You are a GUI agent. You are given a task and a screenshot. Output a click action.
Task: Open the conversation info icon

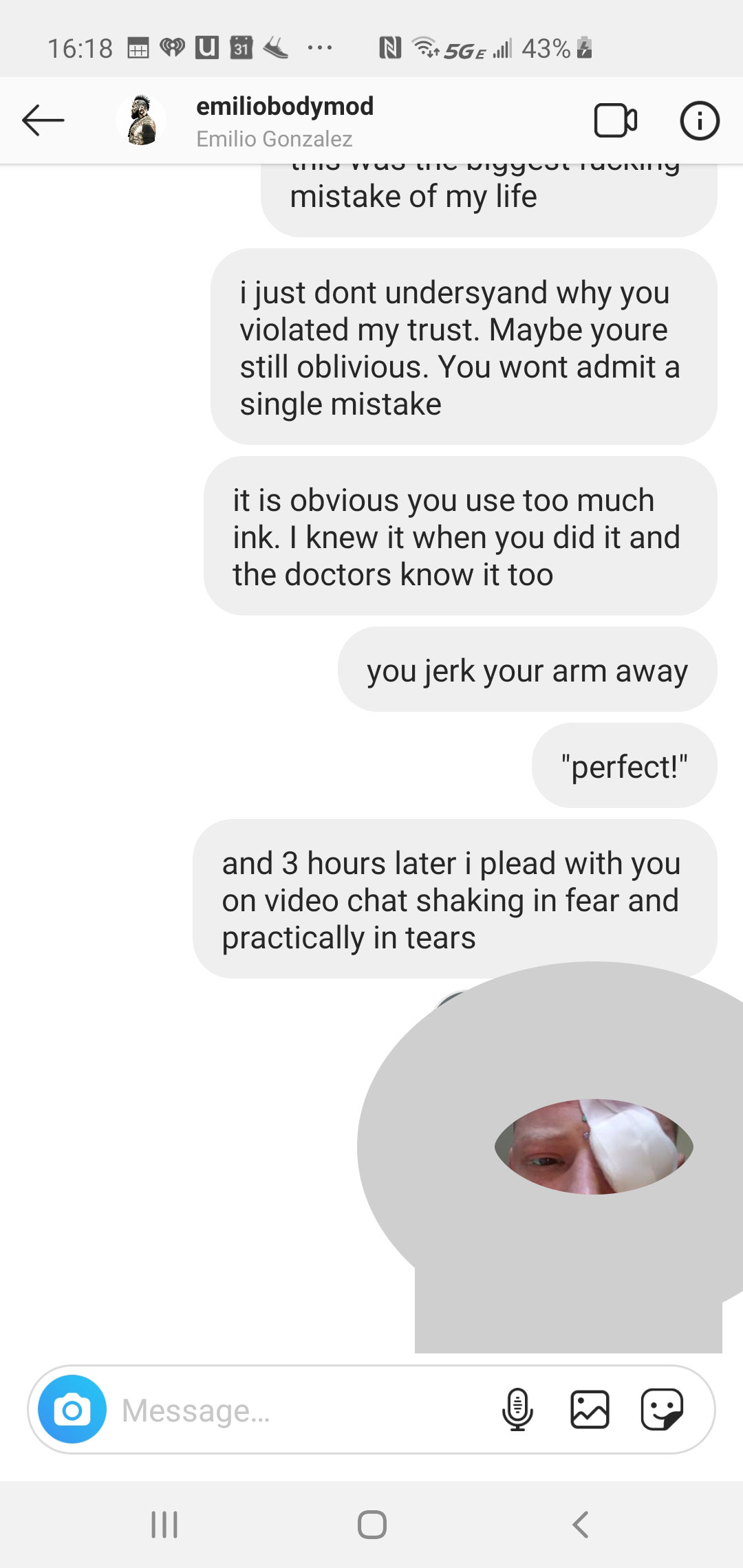click(700, 121)
